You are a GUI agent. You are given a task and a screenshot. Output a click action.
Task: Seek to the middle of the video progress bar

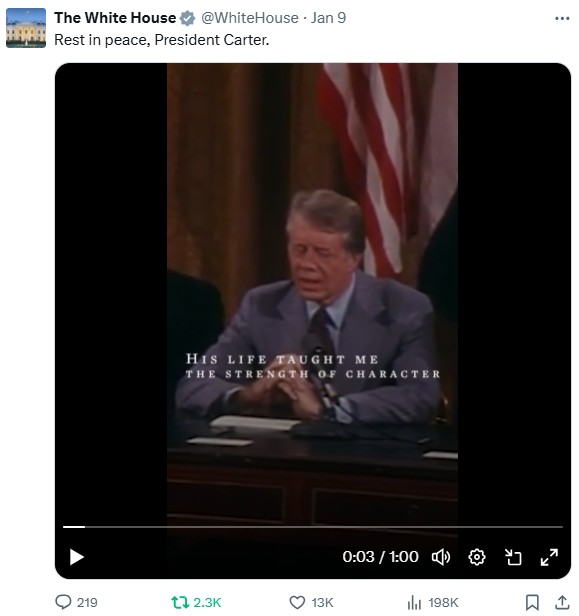(313, 527)
